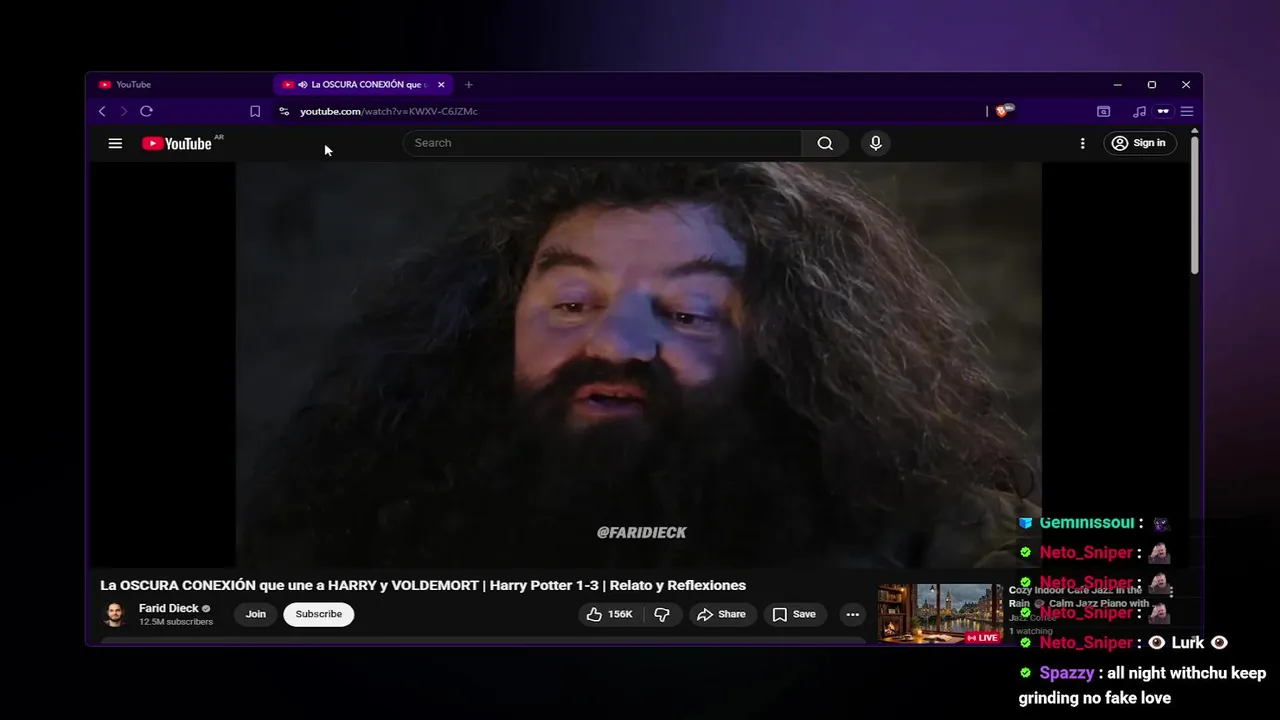
Task: Click the Farid Dieck channel avatar
Action: click(x=115, y=614)
